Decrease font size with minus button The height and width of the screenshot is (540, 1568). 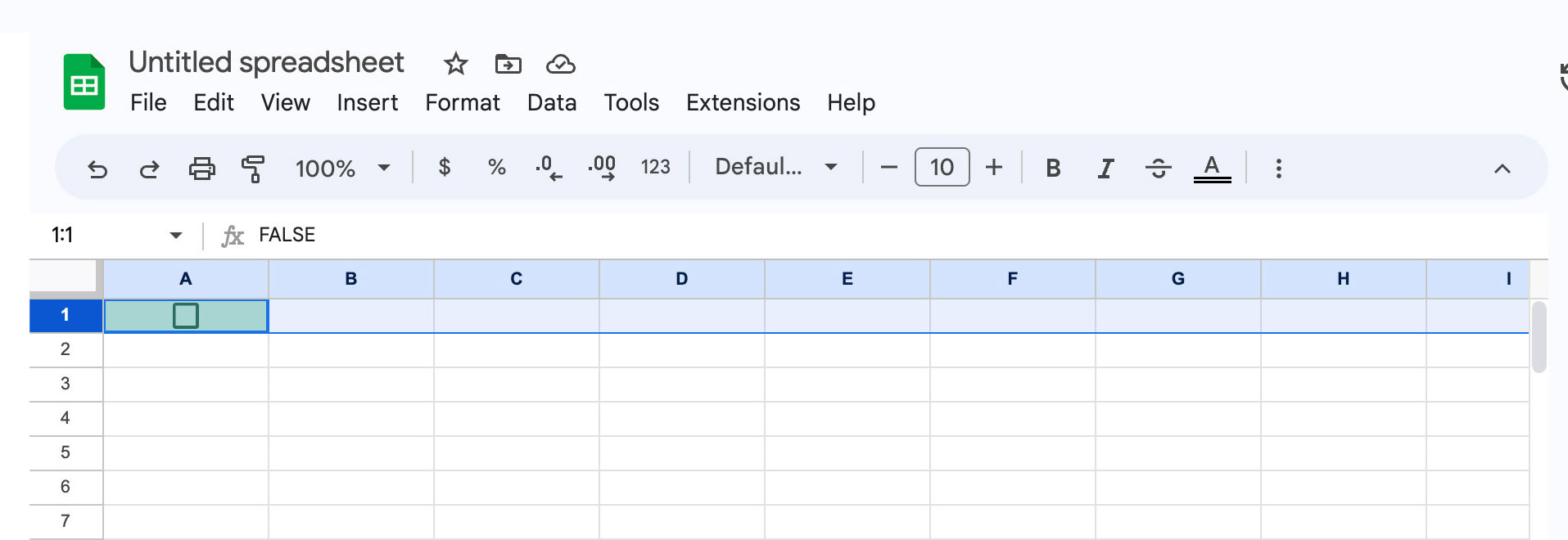click(888, 168)
